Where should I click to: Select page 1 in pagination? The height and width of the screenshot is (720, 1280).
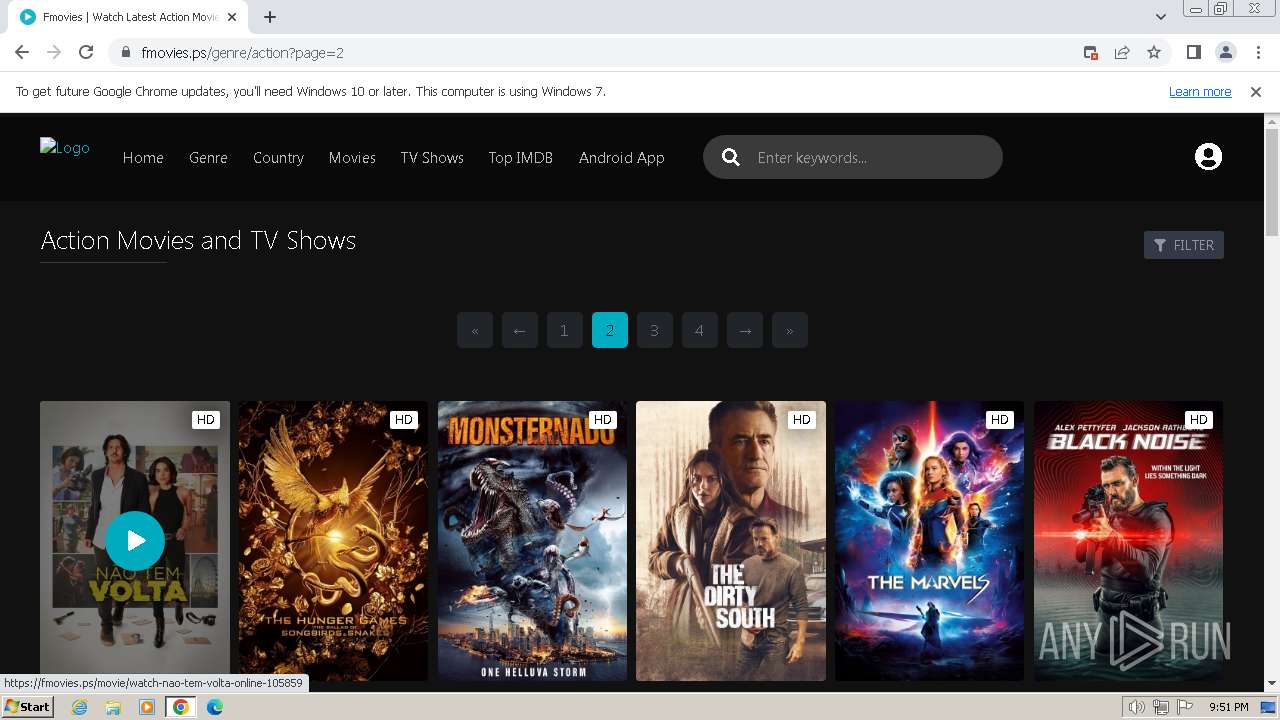[564, 330]
